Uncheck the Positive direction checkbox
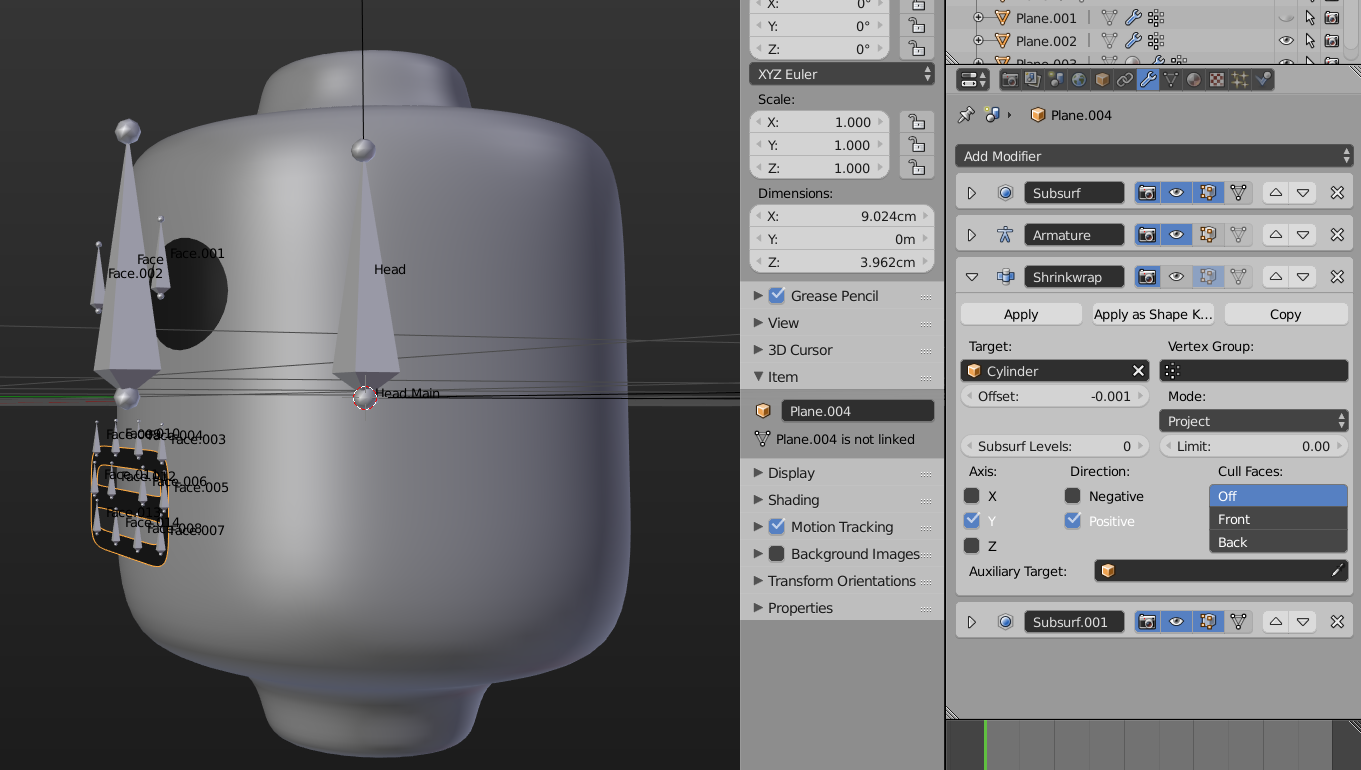 pyautogui.click(x=1073, y=521)
